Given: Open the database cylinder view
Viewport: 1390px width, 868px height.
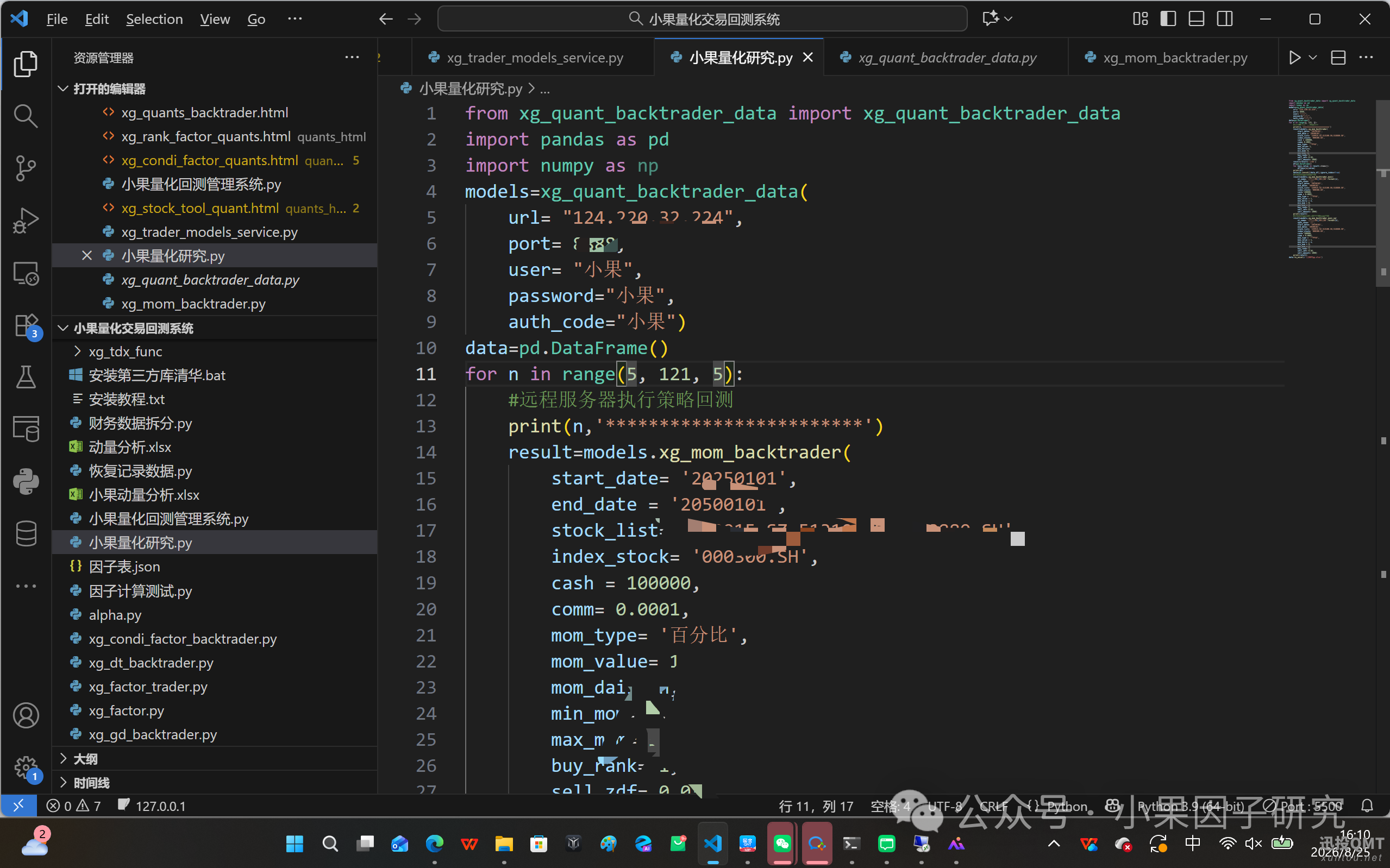Looking at the screenshot, I should pos(26,533).
